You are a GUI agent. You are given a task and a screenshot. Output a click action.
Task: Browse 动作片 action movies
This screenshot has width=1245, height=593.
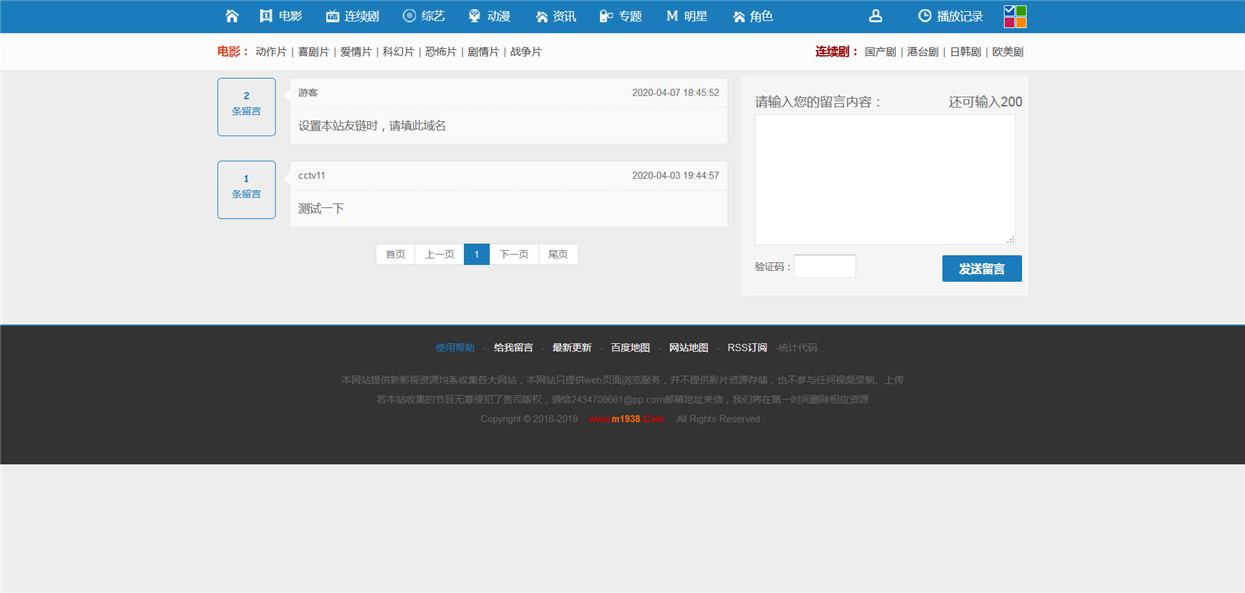(x=271, y=52)
